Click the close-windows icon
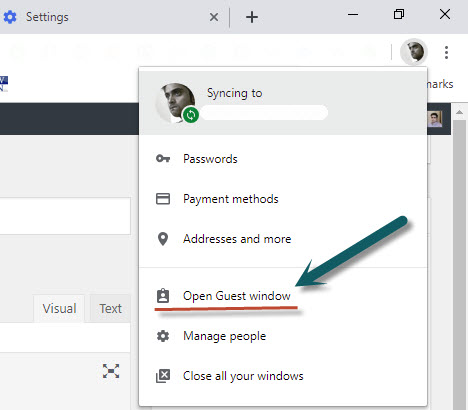Screen dimensions: 468x410 coord(163,376)
